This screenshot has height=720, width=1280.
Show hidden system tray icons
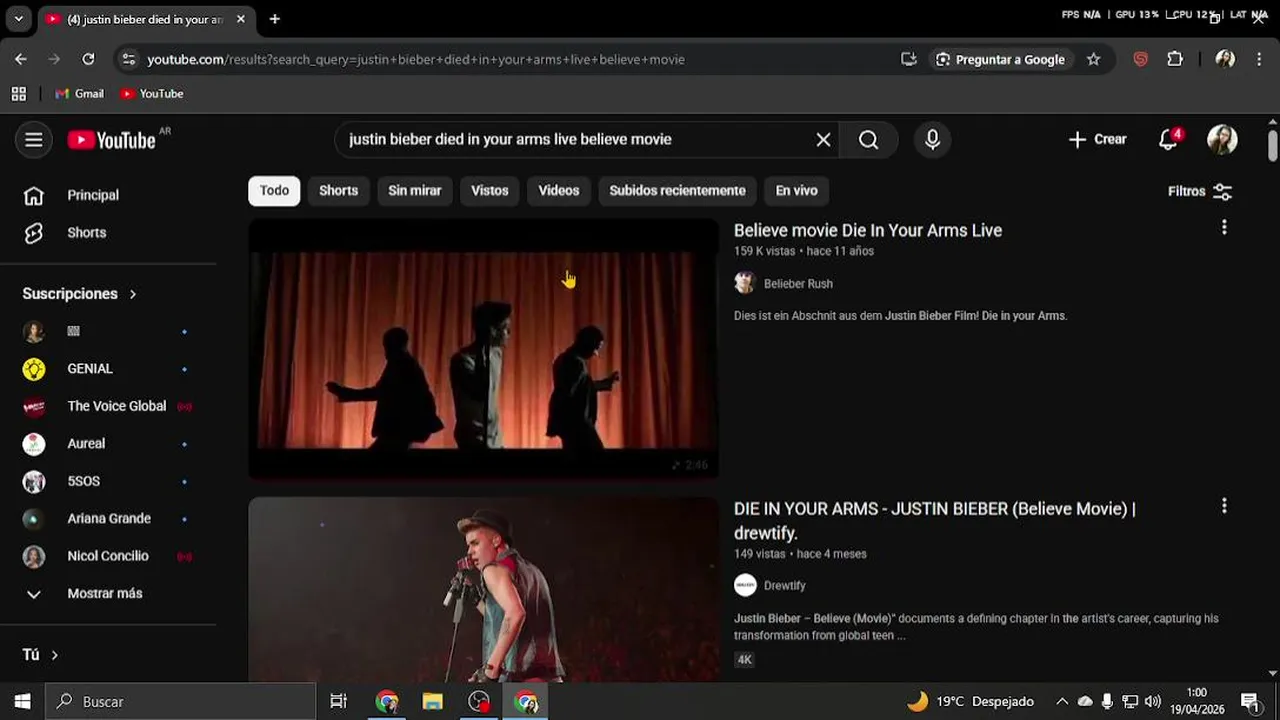pyautogui.click(x=1062, y=702)
